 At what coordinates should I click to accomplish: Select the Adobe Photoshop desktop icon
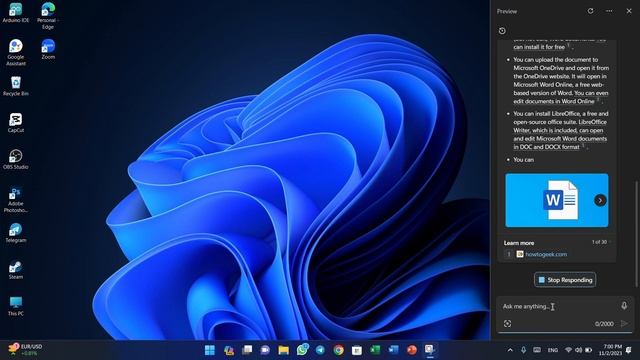point(16,199)
